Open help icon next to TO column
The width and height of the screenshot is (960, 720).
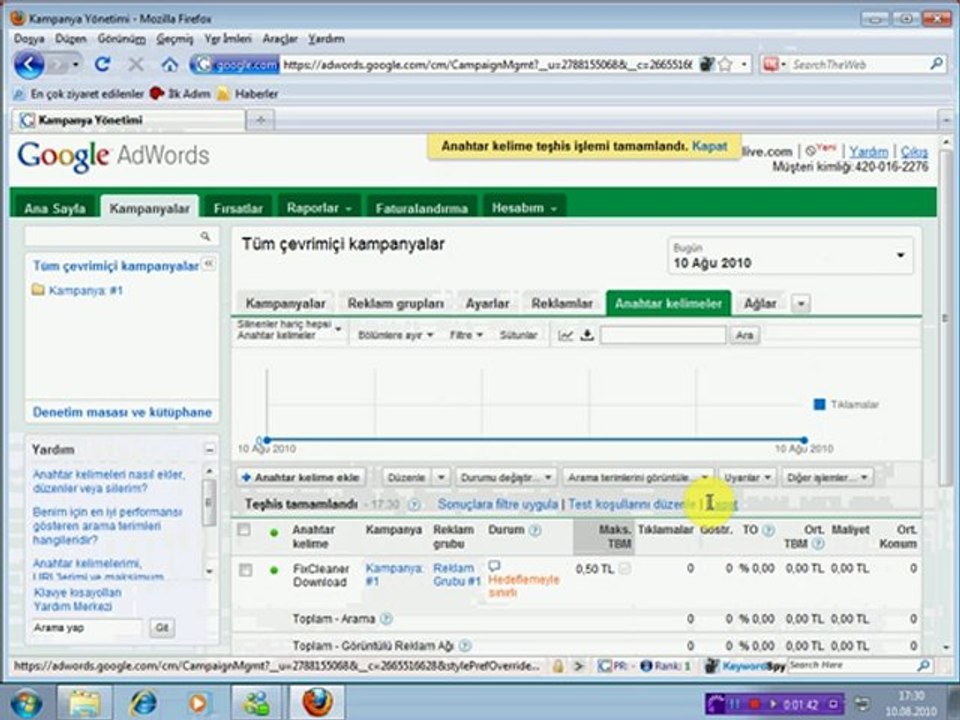pos(768,530)
